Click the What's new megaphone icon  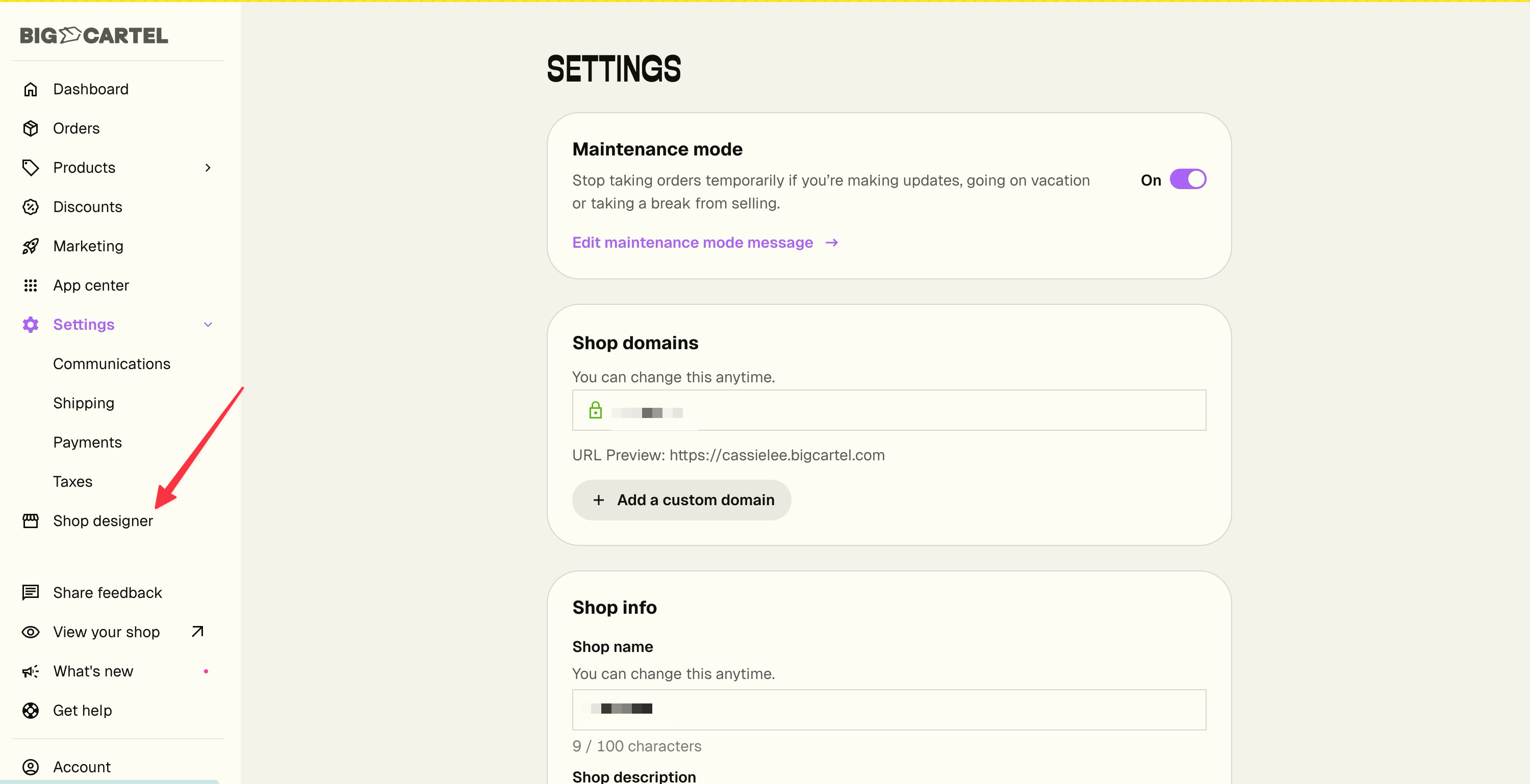point(30,671)
